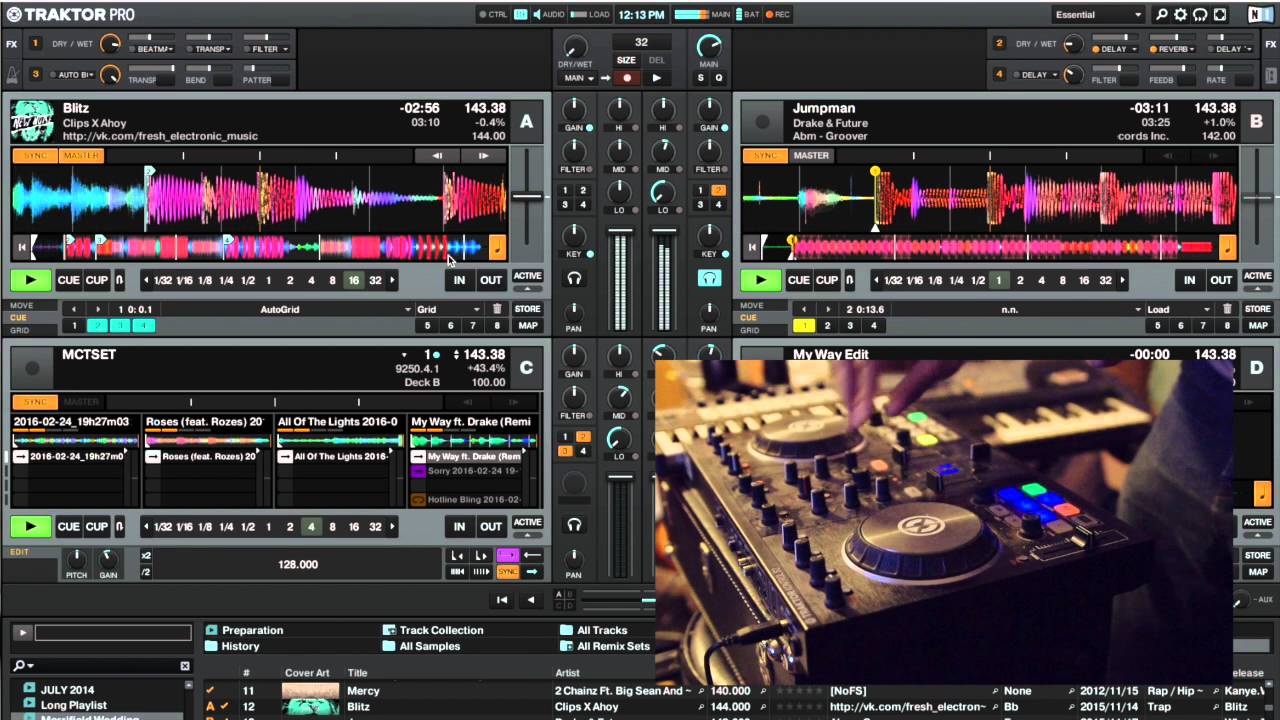The image size is (1280, 720).
Task: Toggle SYNC on Deck C
Action: (x=36, y=402)
